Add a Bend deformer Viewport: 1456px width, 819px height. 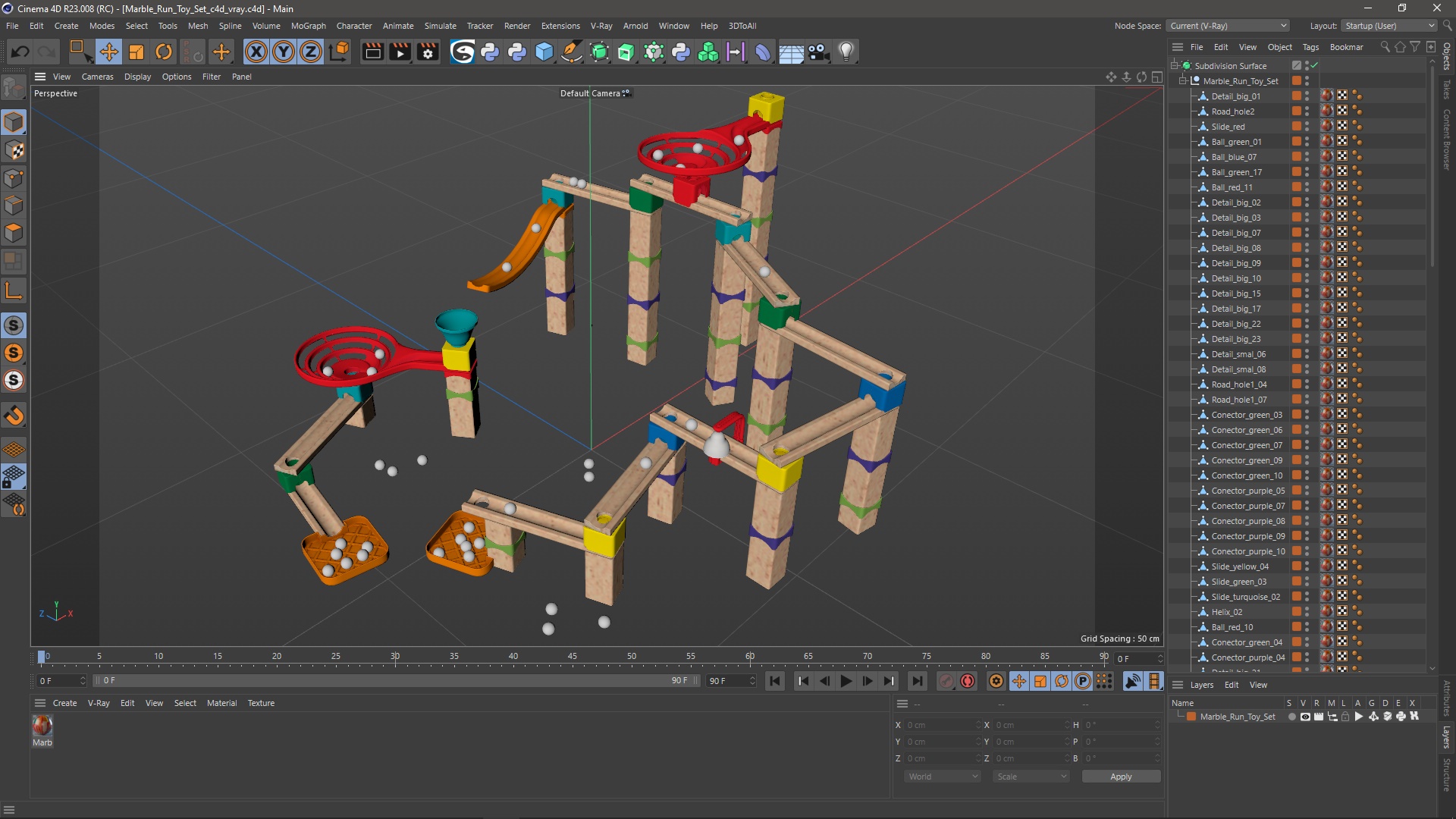[x=763, y=52]
